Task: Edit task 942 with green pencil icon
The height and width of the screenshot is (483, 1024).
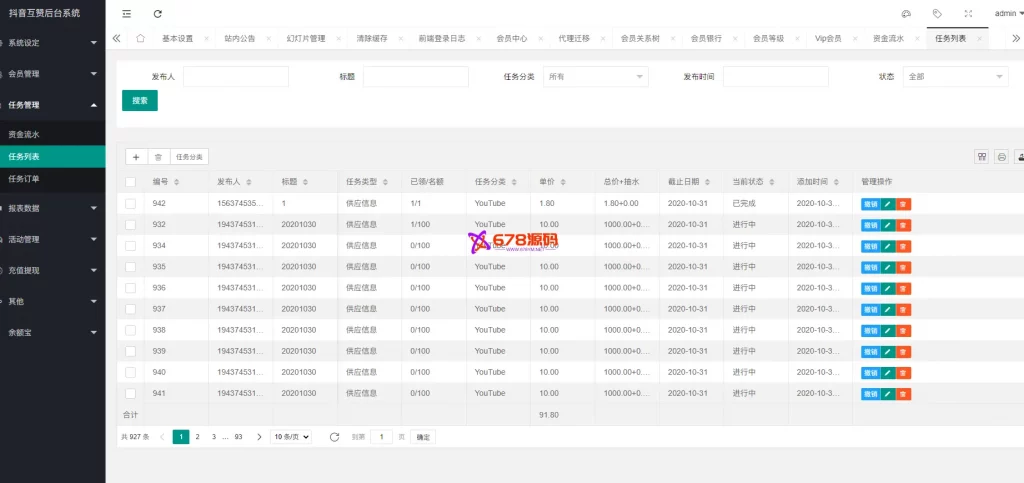Action: pyautogui.click(x=888, y=204)
